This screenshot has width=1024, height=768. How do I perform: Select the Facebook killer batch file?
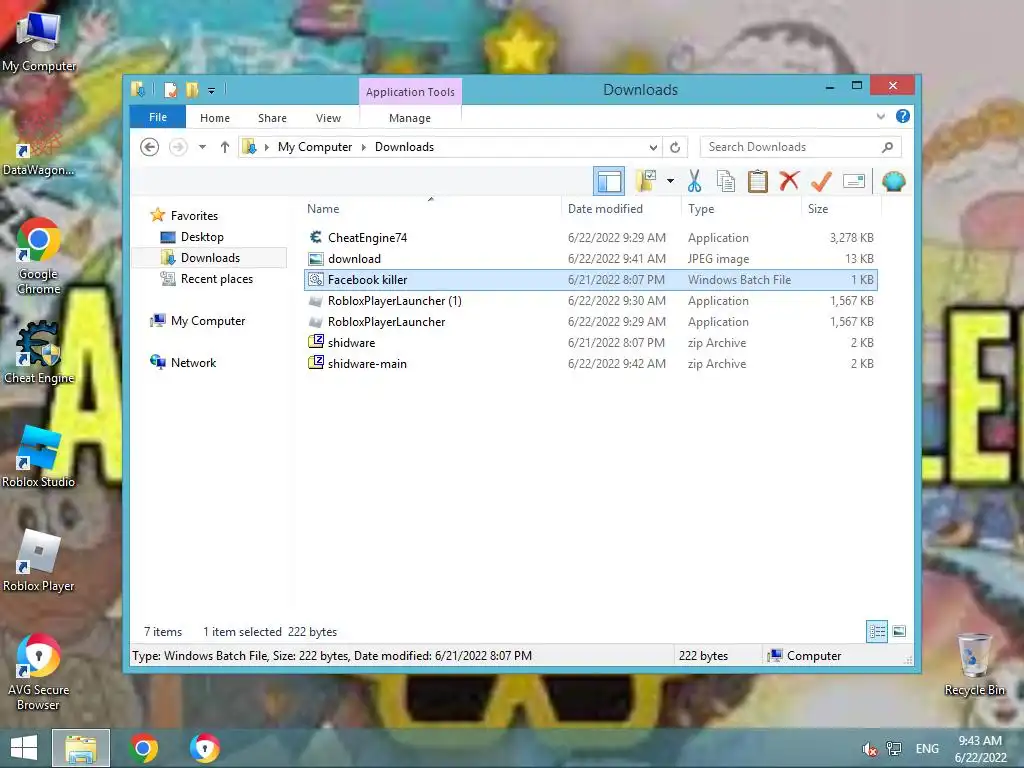(x=591, y=280)
